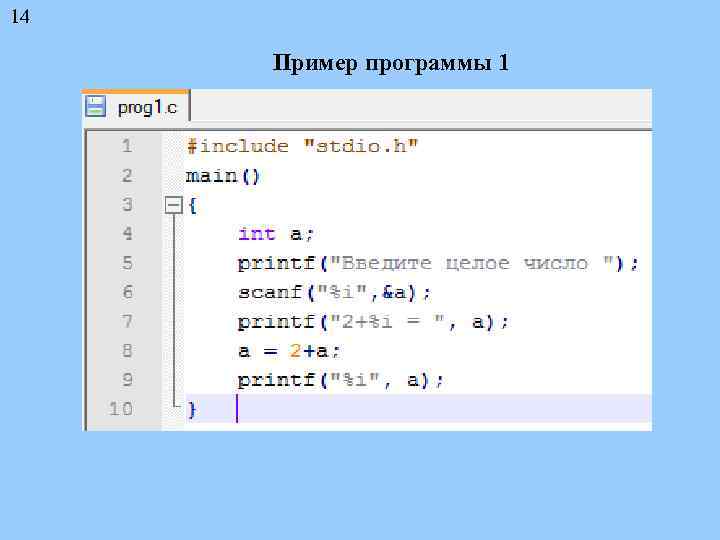Click the printf("%i", a) line
720x540 pixels.
point(340,381)
